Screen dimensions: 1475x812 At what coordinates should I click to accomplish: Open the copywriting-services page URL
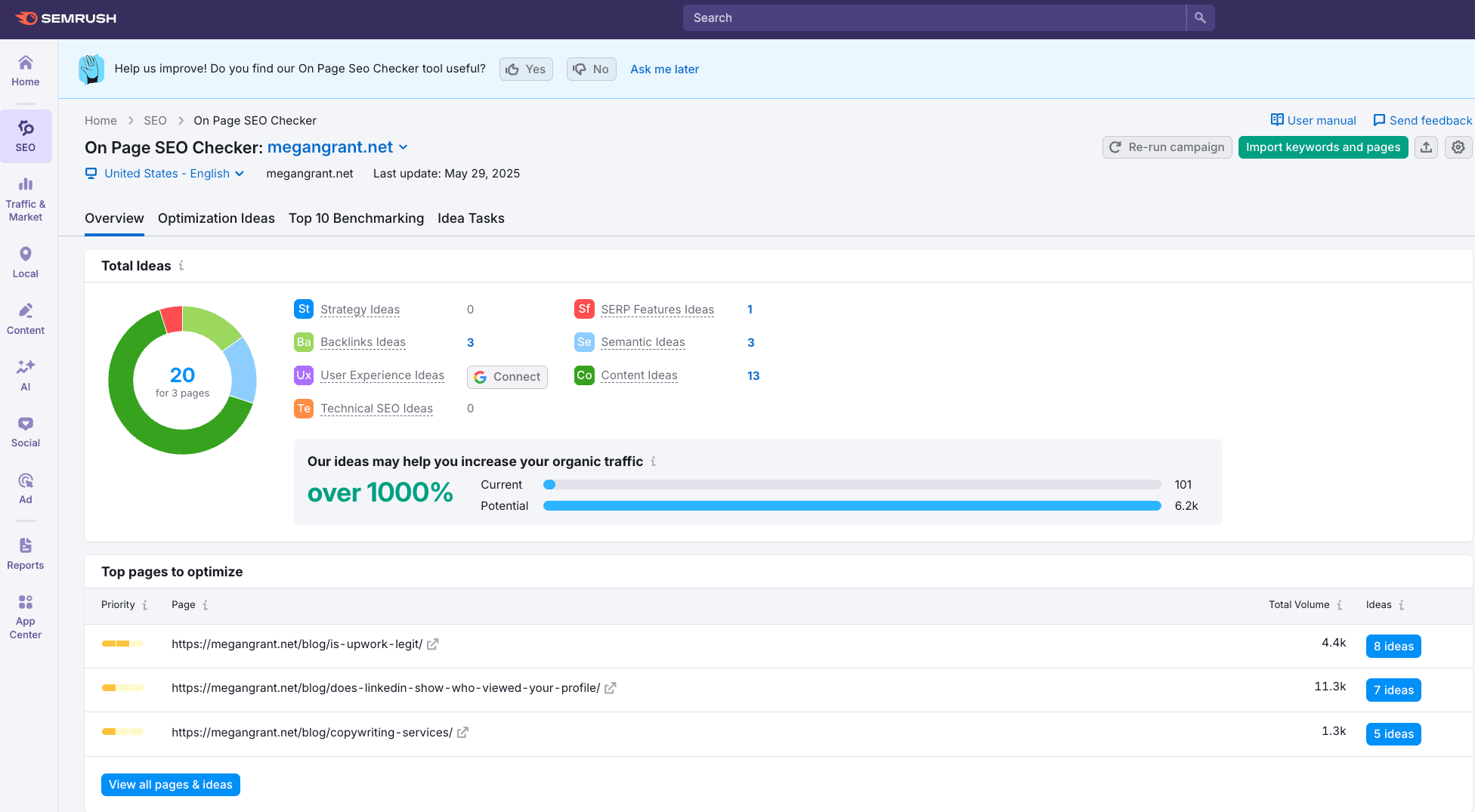(311, 733)
